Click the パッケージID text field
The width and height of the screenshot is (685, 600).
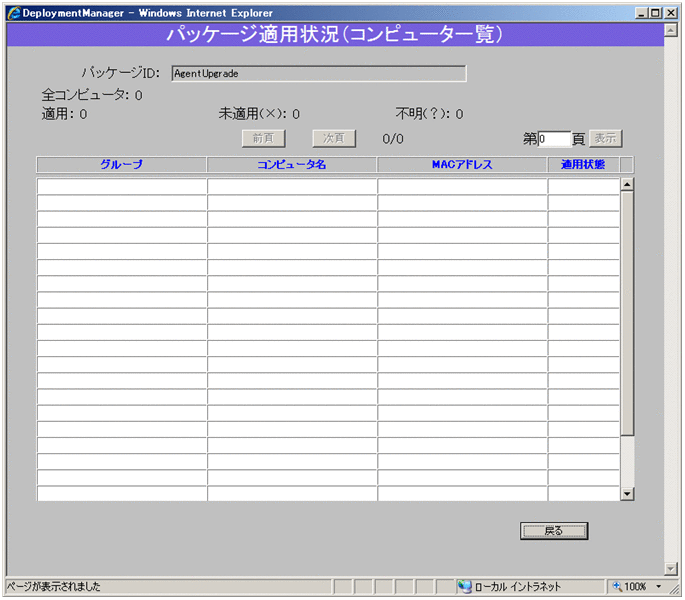318,73
